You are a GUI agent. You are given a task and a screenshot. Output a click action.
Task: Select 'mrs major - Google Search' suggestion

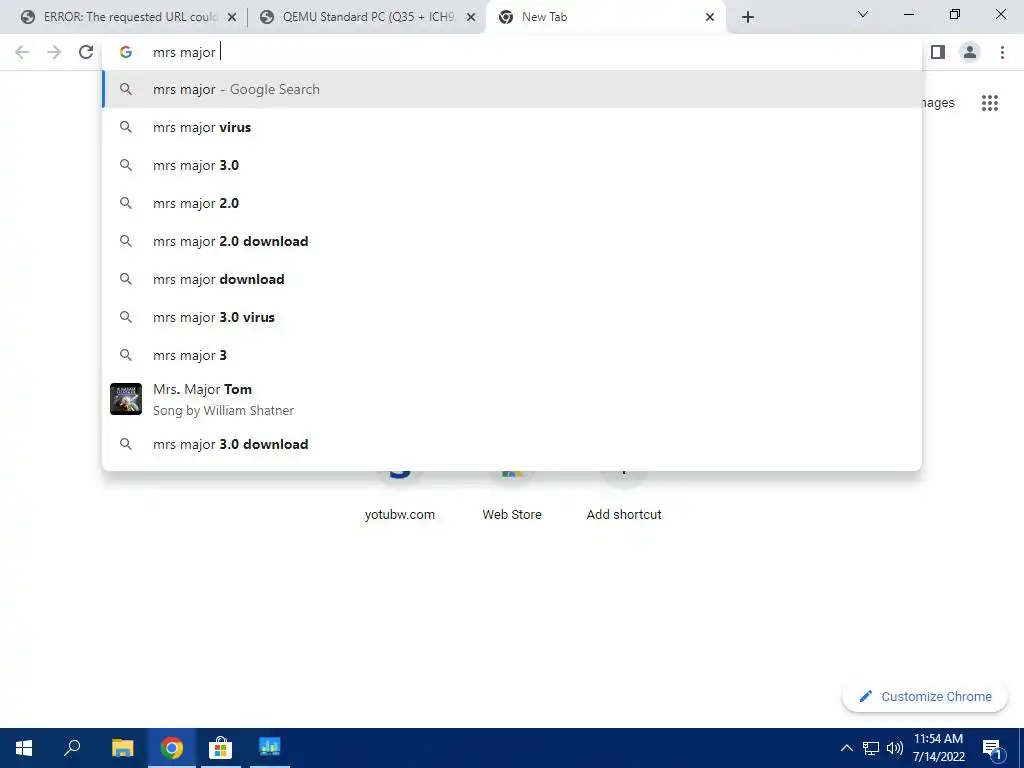click(x=512, y=89)
